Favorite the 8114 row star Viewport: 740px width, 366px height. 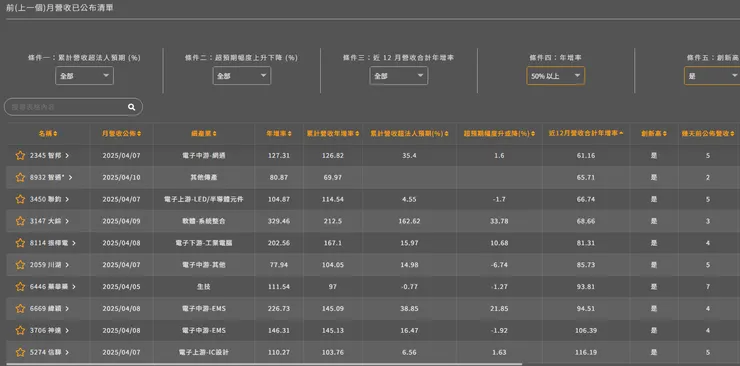pyautogui.click(x=20, y=243)
